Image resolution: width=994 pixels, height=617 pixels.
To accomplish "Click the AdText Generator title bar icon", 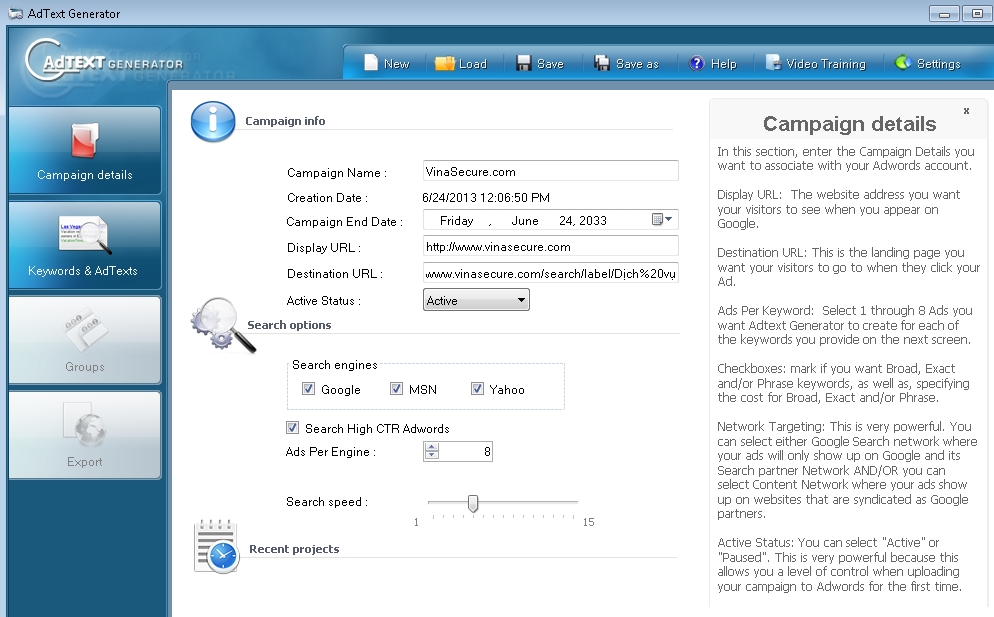I will [16, 13].
